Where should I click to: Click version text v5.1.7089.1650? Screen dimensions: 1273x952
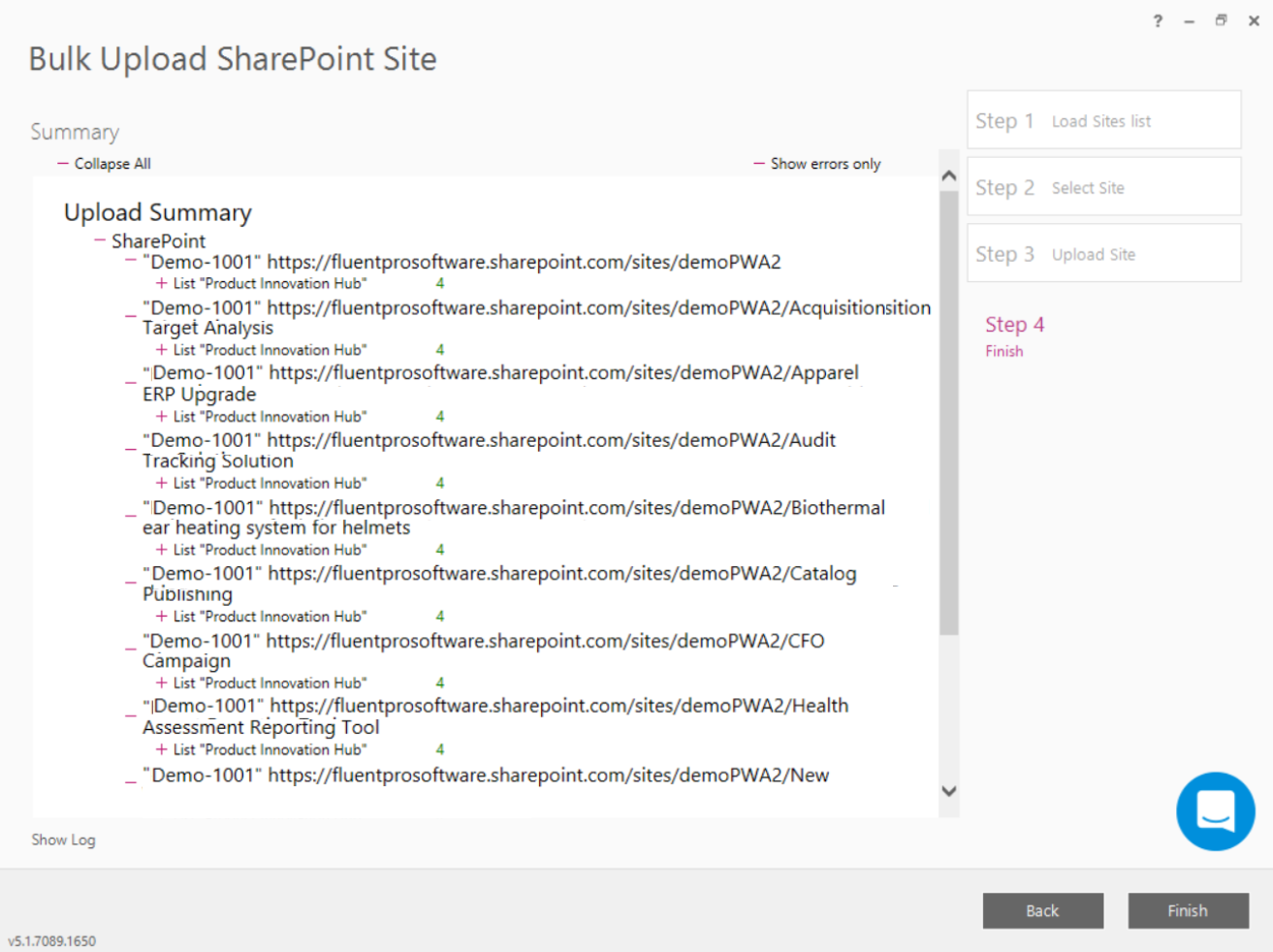pyautogui.click(x=52, y=940)
